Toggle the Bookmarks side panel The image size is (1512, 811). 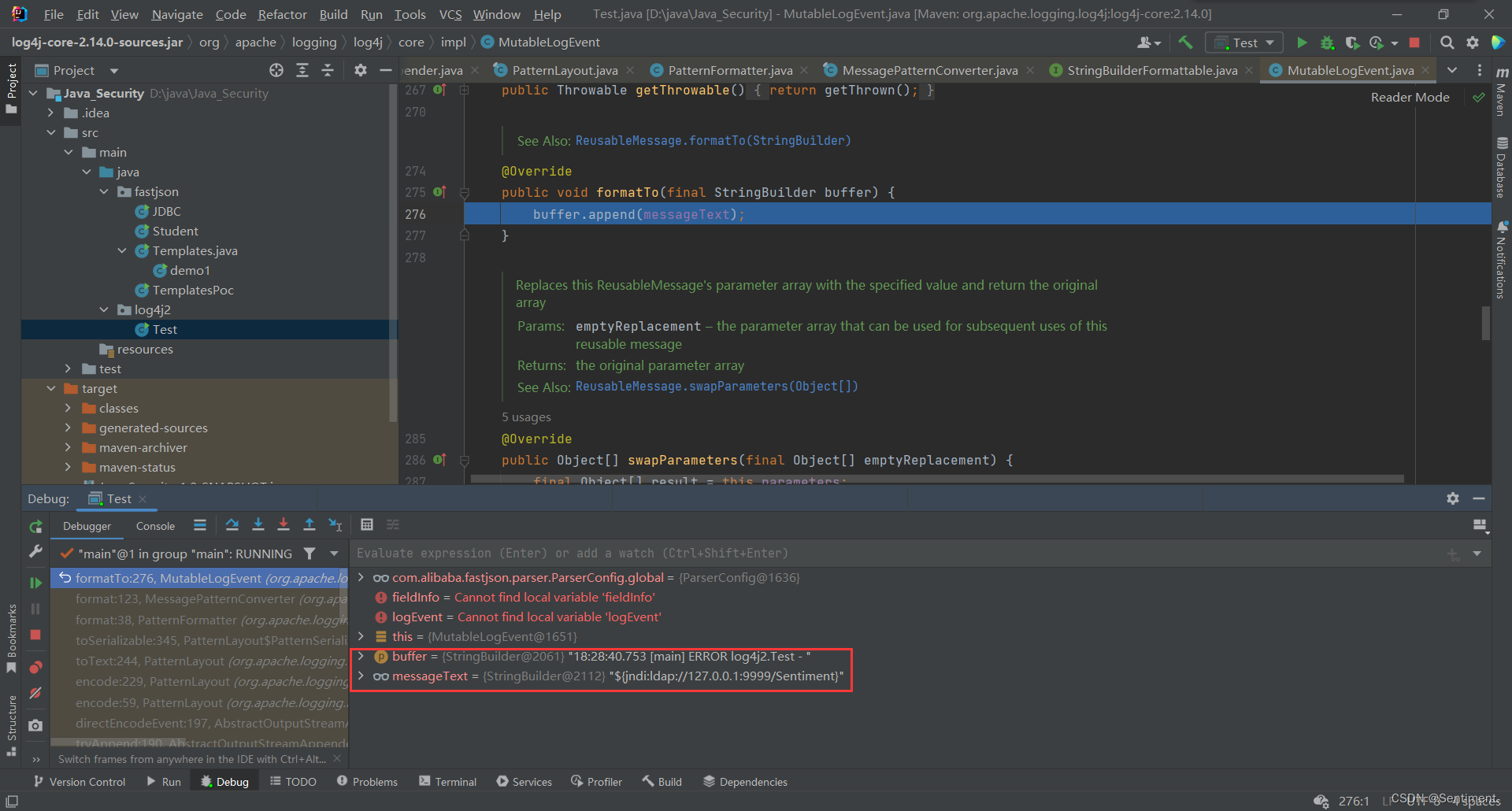pyautogui.click(x=11, y=638)
